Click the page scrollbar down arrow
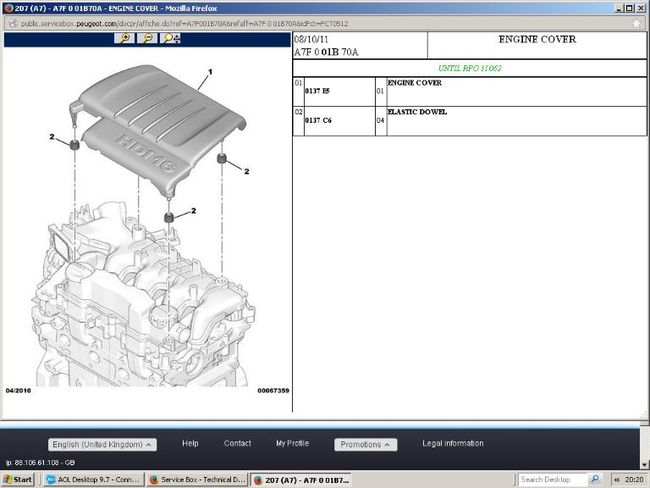650x488 pixels. coord(645,464)
